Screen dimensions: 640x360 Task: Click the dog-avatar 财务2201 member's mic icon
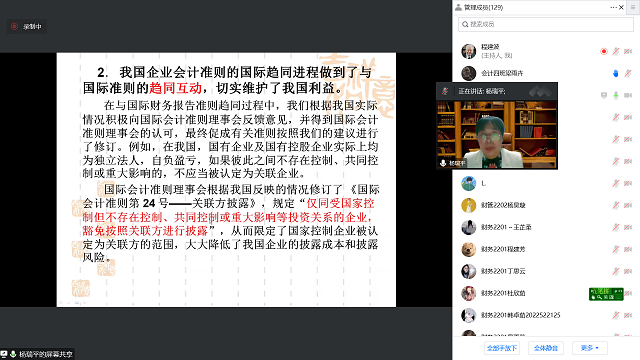click(616, 249)
